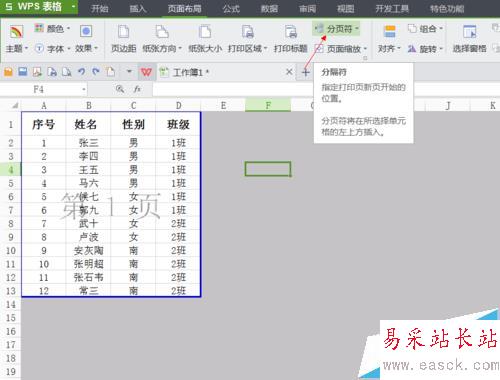Click the open file folder icon

coord(8,72)
